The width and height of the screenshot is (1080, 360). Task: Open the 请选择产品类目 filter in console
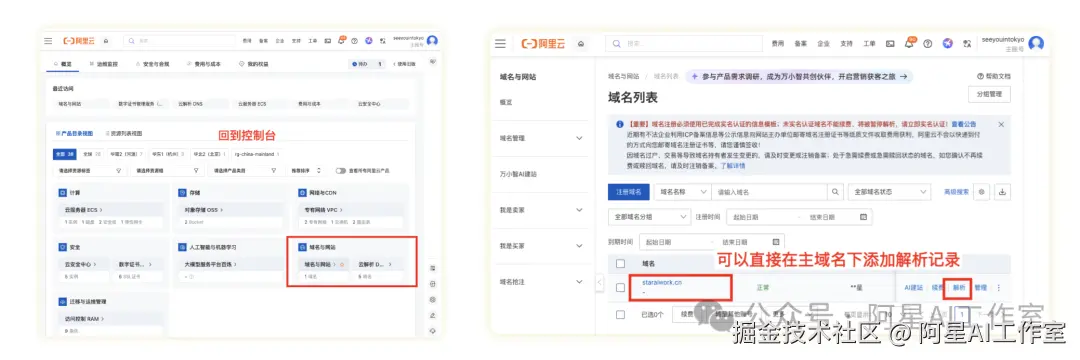point(245,170)
